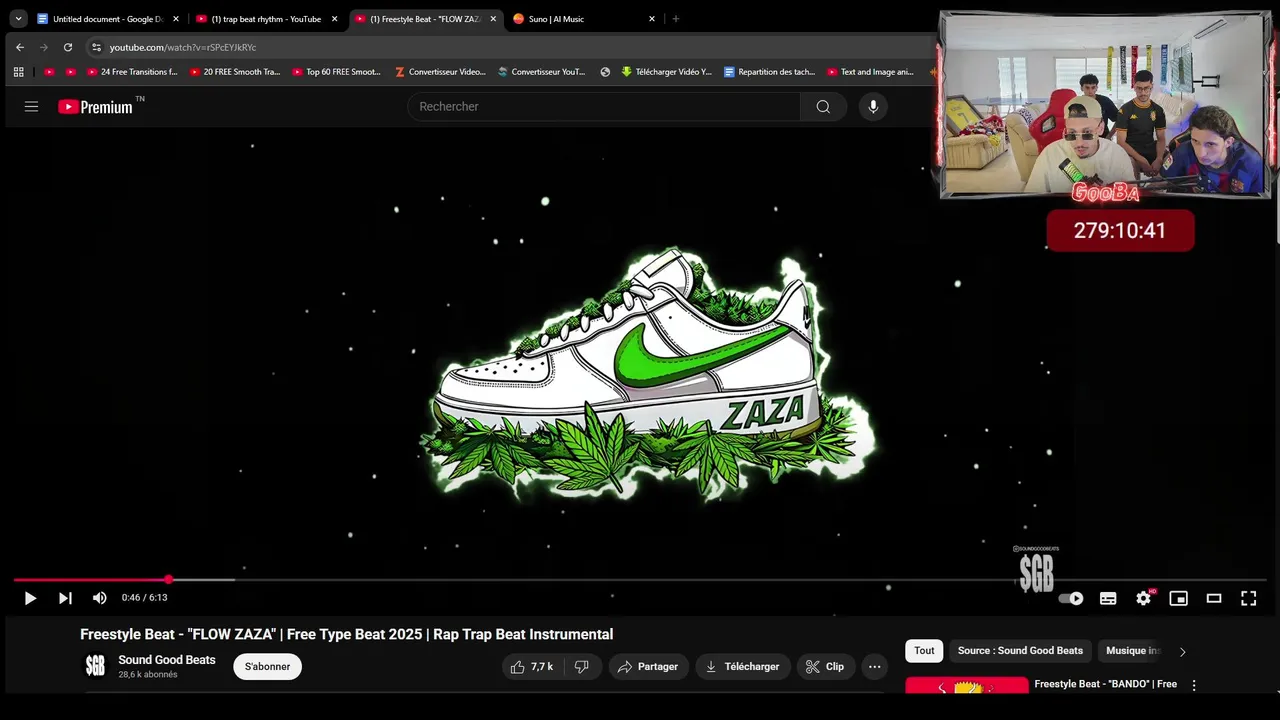Open the Freestyle Beat BANDO thumbnail
This screenshot has height=720, width=1280.
[966, 686]
